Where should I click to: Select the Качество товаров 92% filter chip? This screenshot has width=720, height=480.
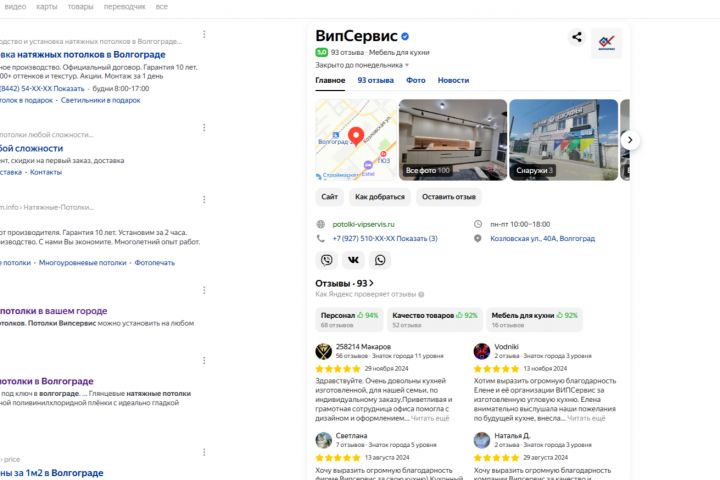pyautogui.click(x=434, y=319)
